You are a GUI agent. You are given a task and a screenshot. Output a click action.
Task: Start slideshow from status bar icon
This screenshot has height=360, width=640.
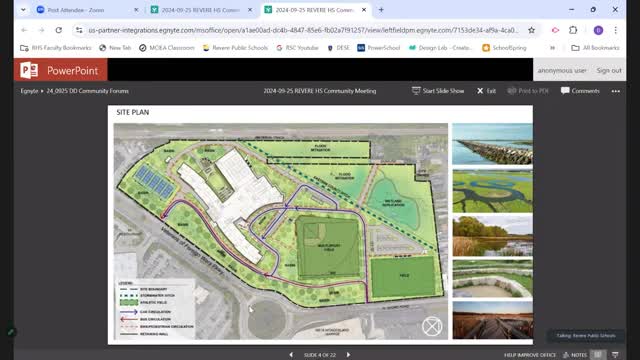point(615,355)
